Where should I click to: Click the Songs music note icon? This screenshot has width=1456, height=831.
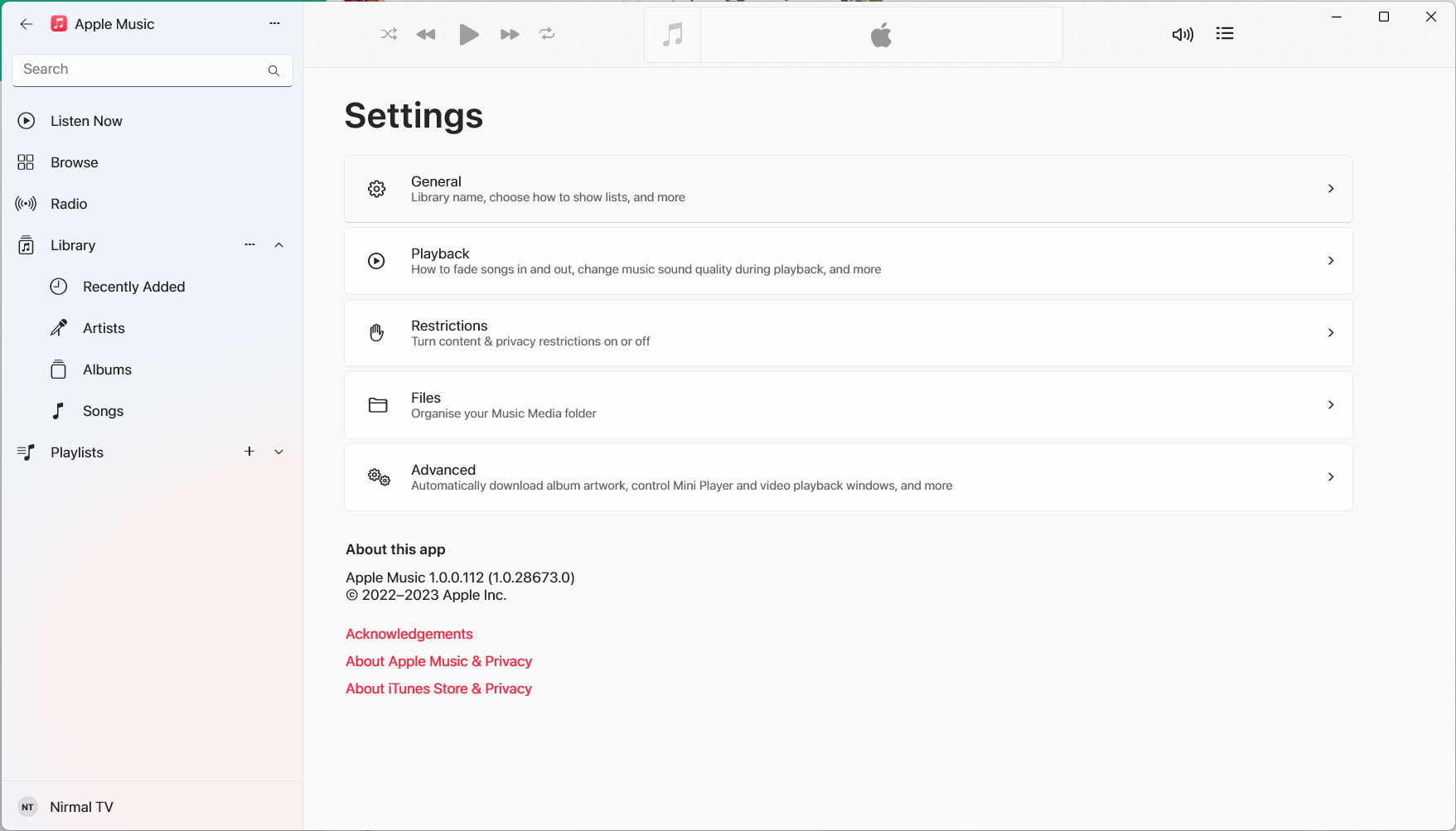[x=58, y=411]
